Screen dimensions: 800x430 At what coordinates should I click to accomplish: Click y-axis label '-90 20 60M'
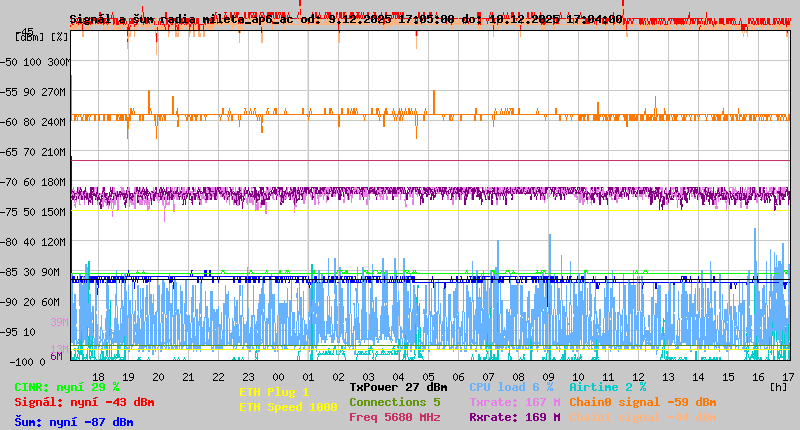point(30,302)
